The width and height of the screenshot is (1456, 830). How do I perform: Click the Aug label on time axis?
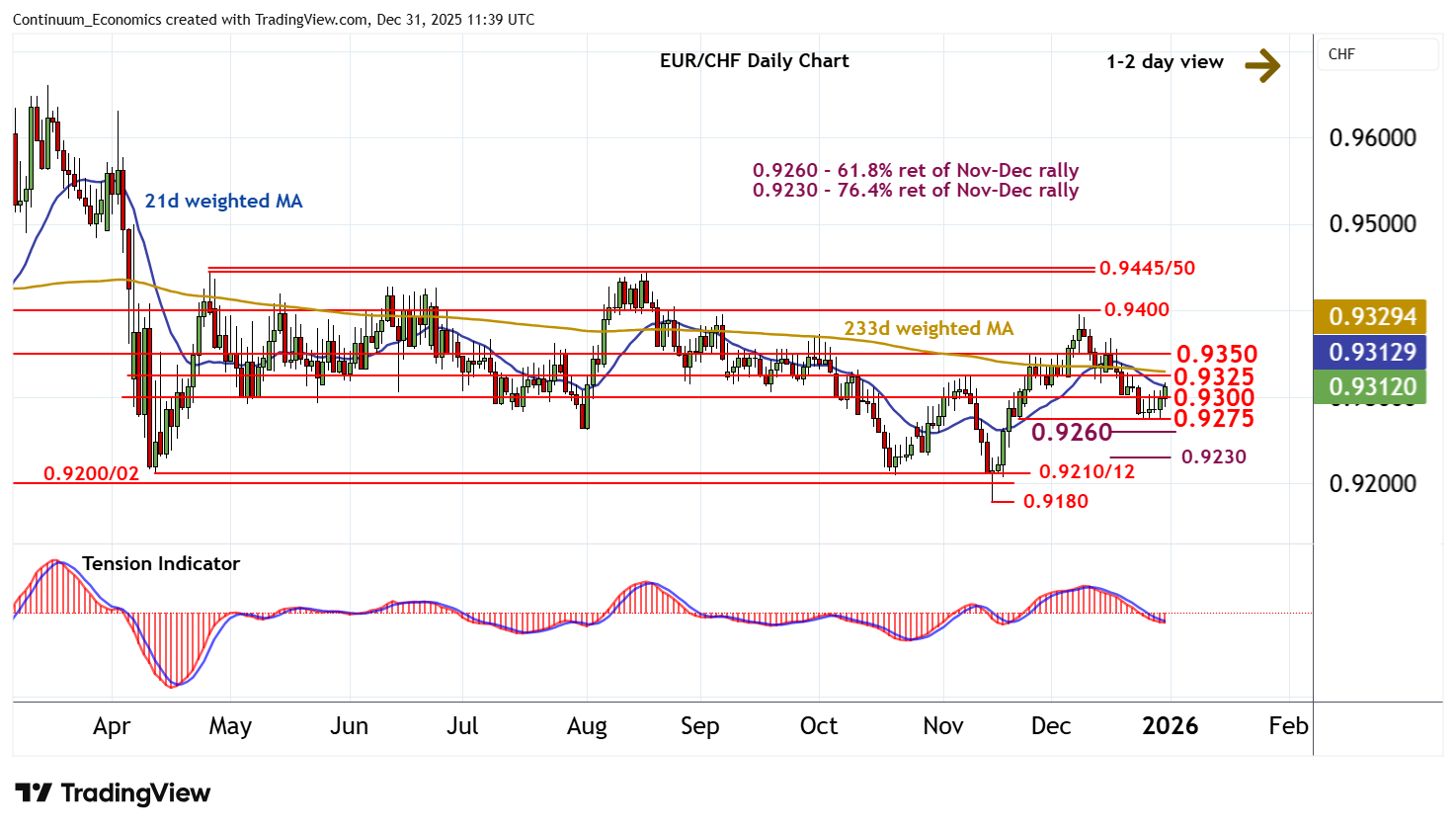pyautogui.click(x=587, y=726)
